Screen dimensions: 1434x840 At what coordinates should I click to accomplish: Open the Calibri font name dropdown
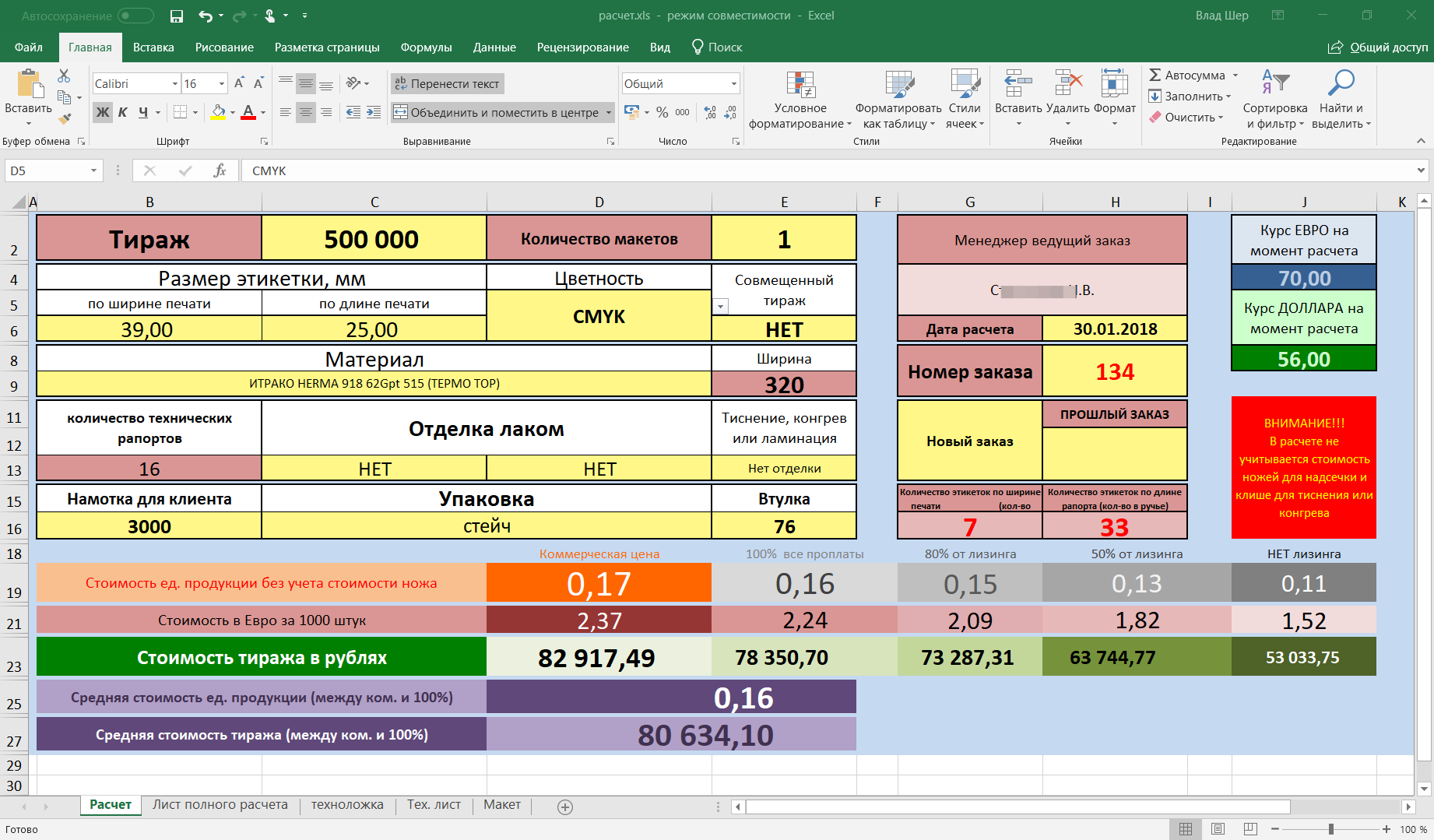click(174, 83)
